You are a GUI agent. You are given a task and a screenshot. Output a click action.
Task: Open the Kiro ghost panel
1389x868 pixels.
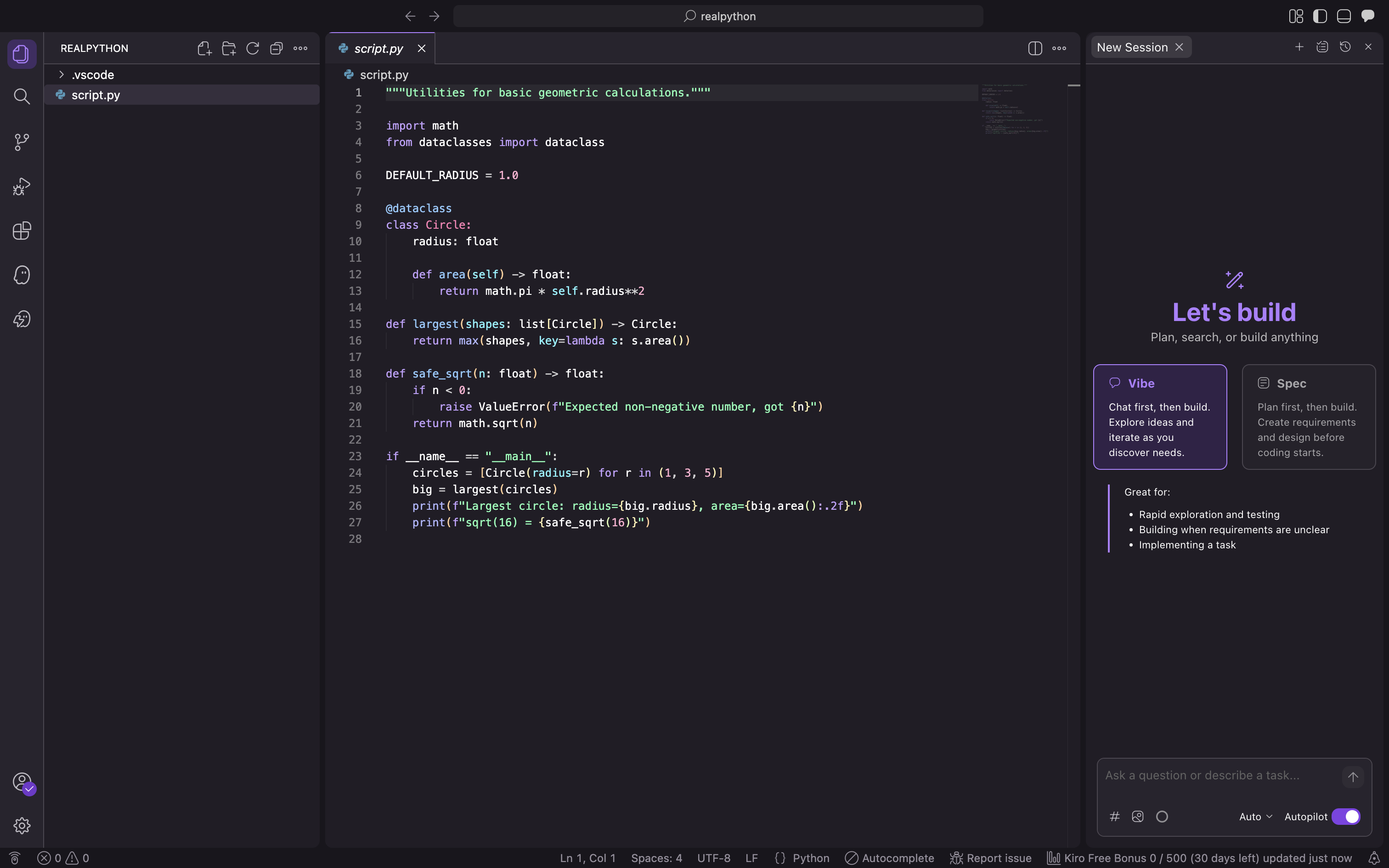22,275
